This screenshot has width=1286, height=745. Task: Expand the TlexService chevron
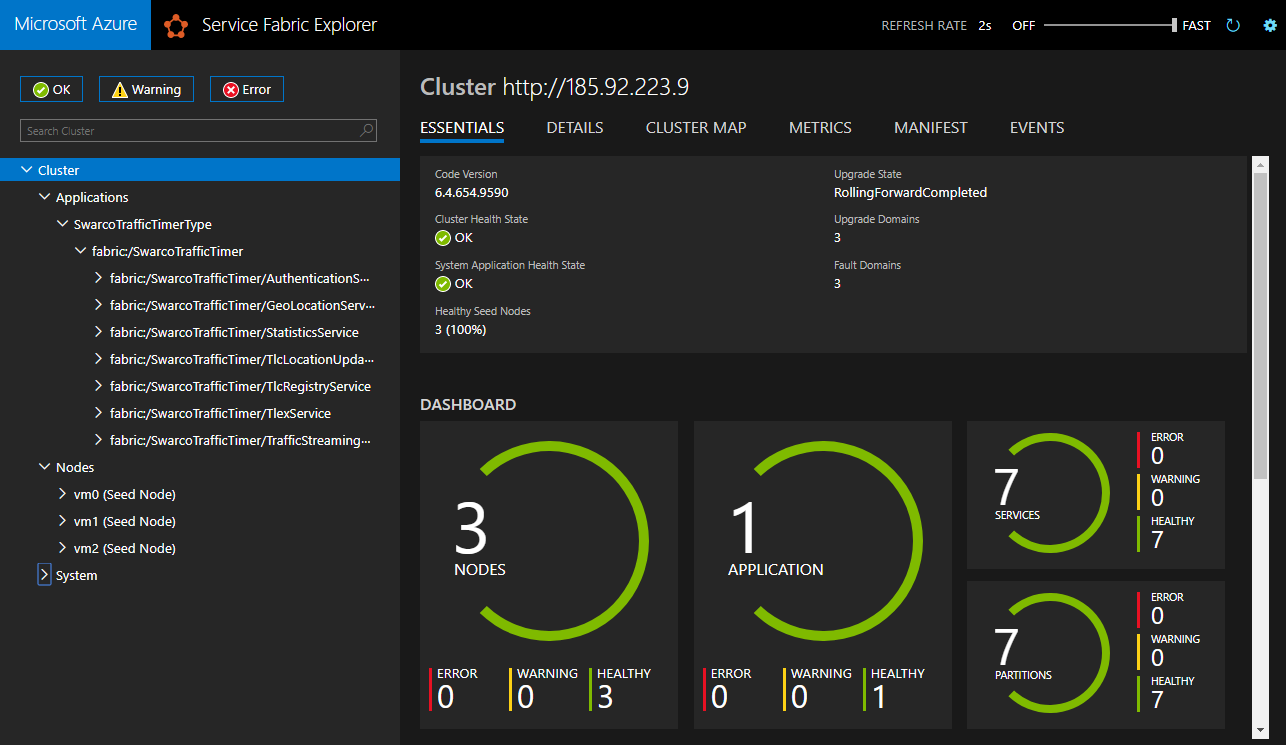[x=98, y=413]
